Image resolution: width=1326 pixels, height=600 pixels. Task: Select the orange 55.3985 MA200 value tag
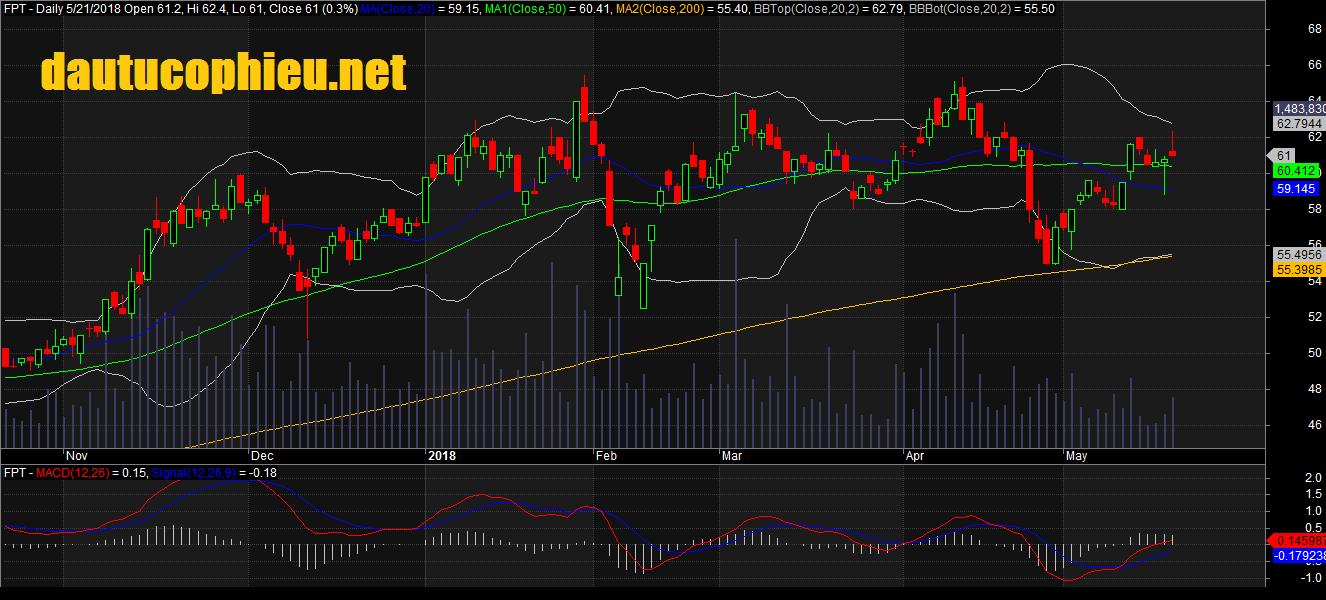pyautogui.click(x=1299, y=270)
